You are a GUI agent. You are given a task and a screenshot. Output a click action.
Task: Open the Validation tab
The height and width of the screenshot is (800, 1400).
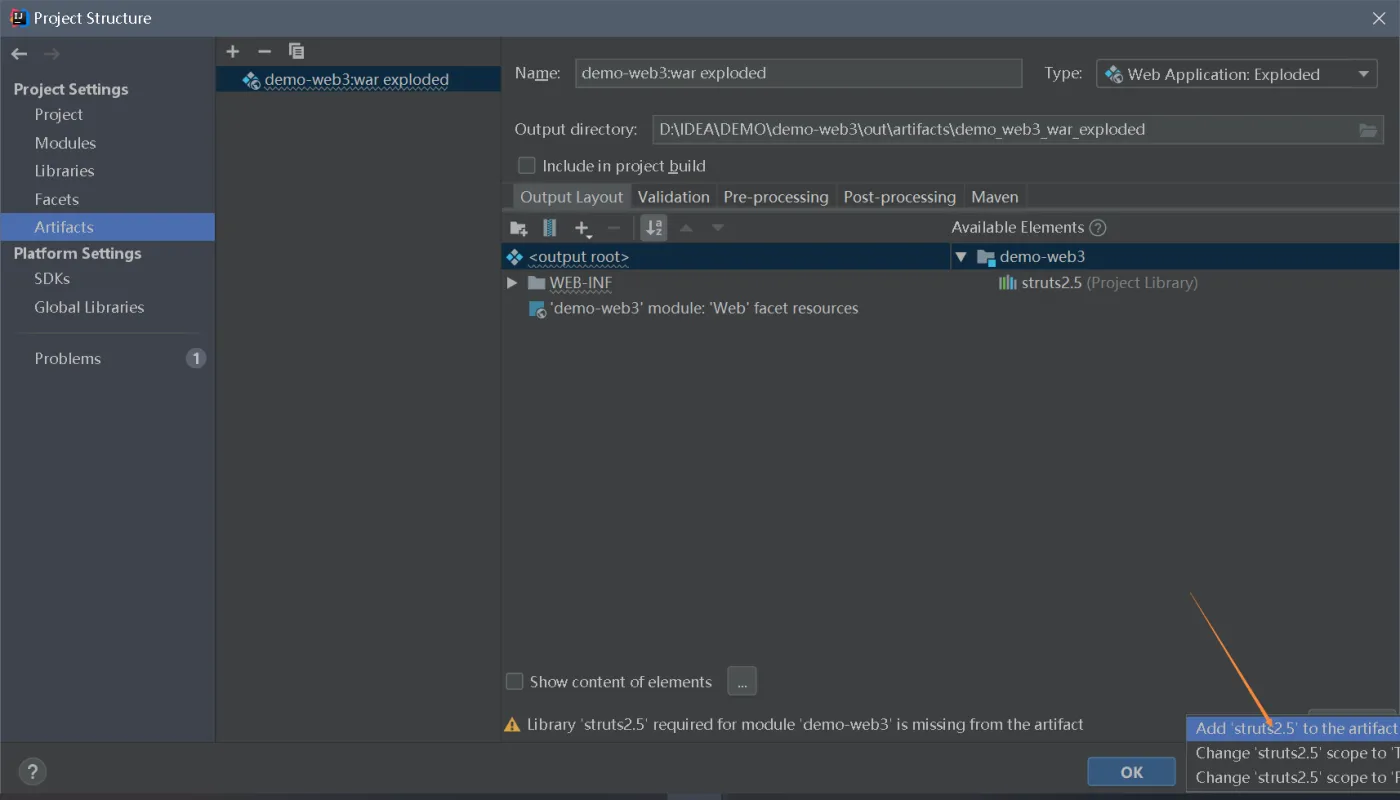pos(674,197)
